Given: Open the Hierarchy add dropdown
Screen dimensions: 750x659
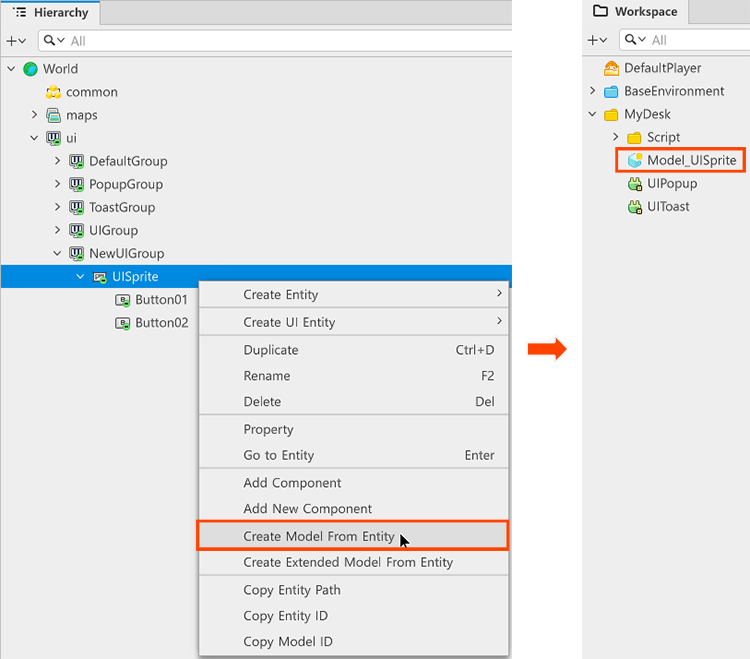Looking at the screenshot, I should [x=16, y=41].
